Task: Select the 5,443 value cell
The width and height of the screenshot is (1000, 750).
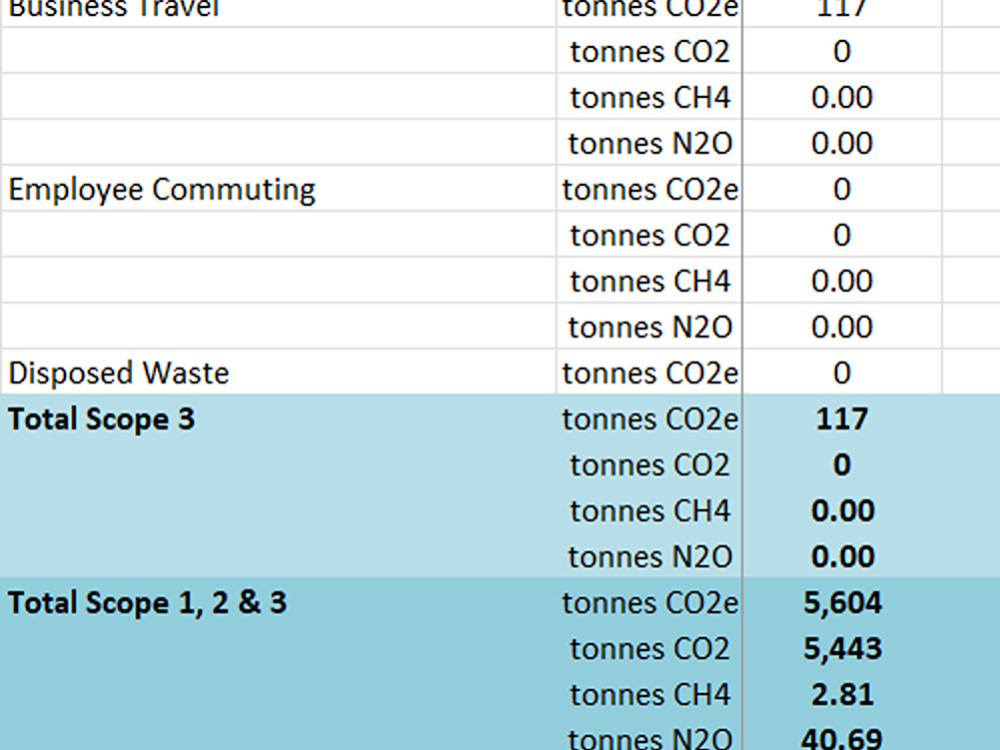Action: pos(842,648)
